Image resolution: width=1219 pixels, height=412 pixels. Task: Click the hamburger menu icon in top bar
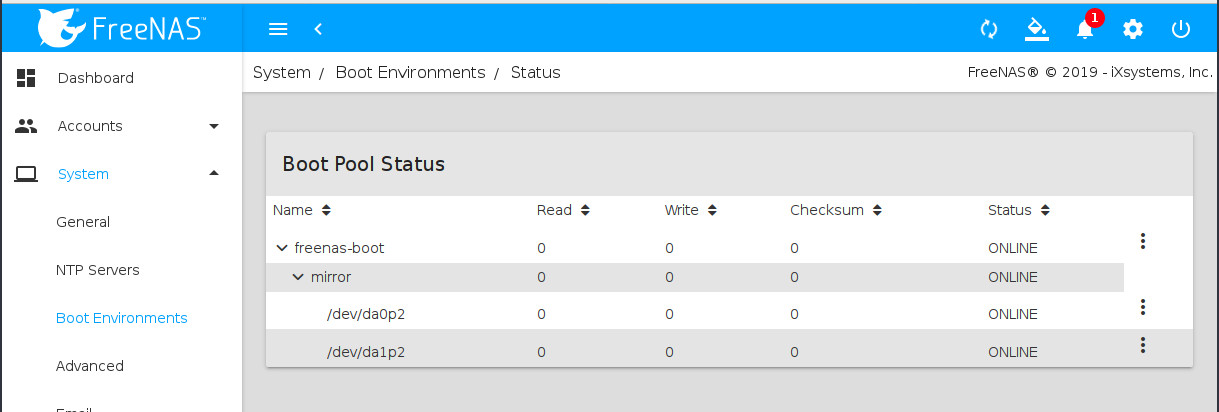pos(278,29)
